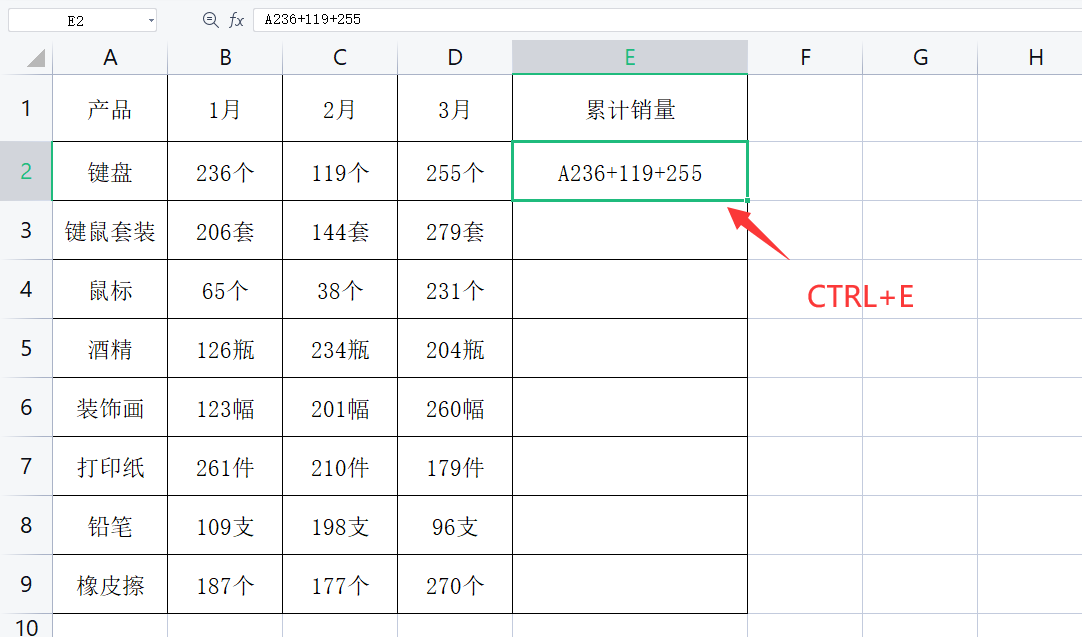The width and height of the screenshot is (1082, 637).
Task: Select the cell showing 260幅
Action: (x=455, y=408)
